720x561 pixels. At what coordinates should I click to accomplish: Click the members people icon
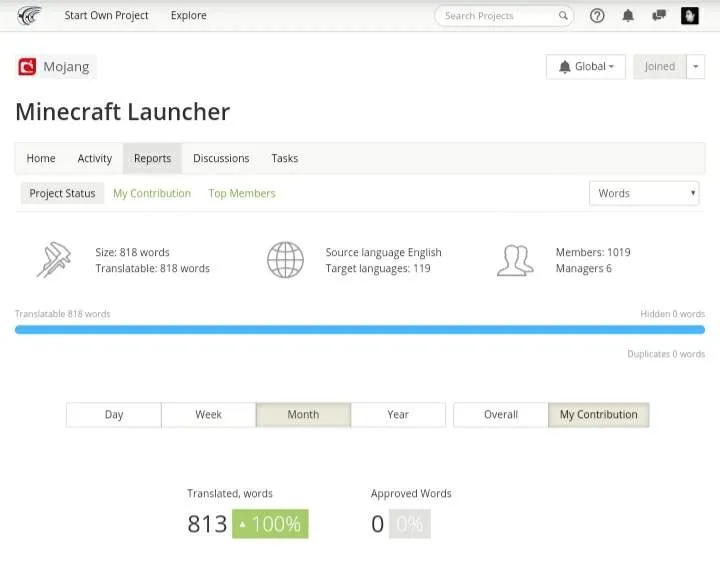point(515,260)
